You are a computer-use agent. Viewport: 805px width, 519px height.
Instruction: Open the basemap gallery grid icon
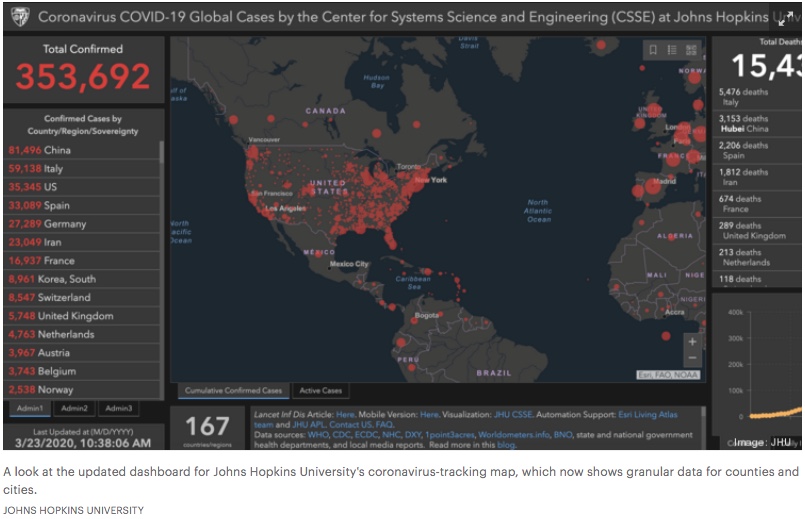[x=692, y=50]
